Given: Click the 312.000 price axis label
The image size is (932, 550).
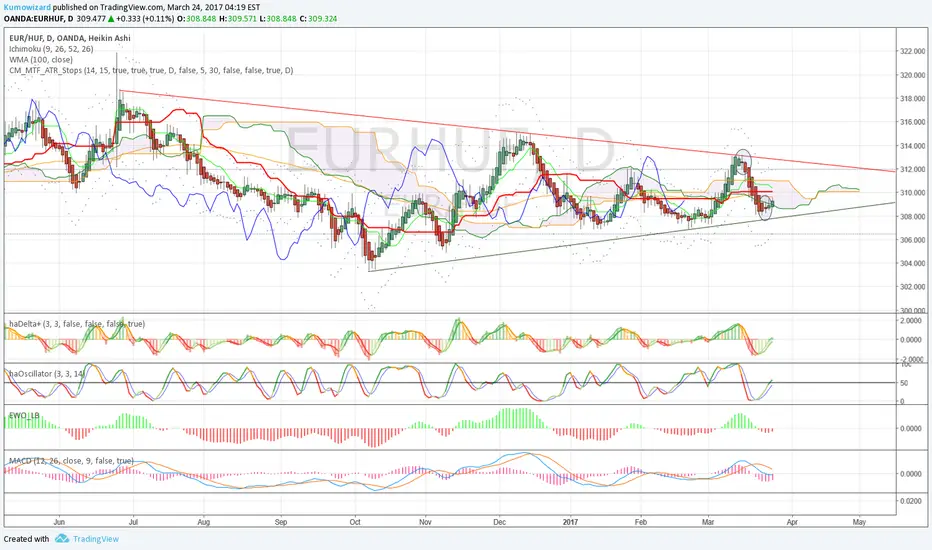Looking at the screenshot, I should (x=912, y=169).
